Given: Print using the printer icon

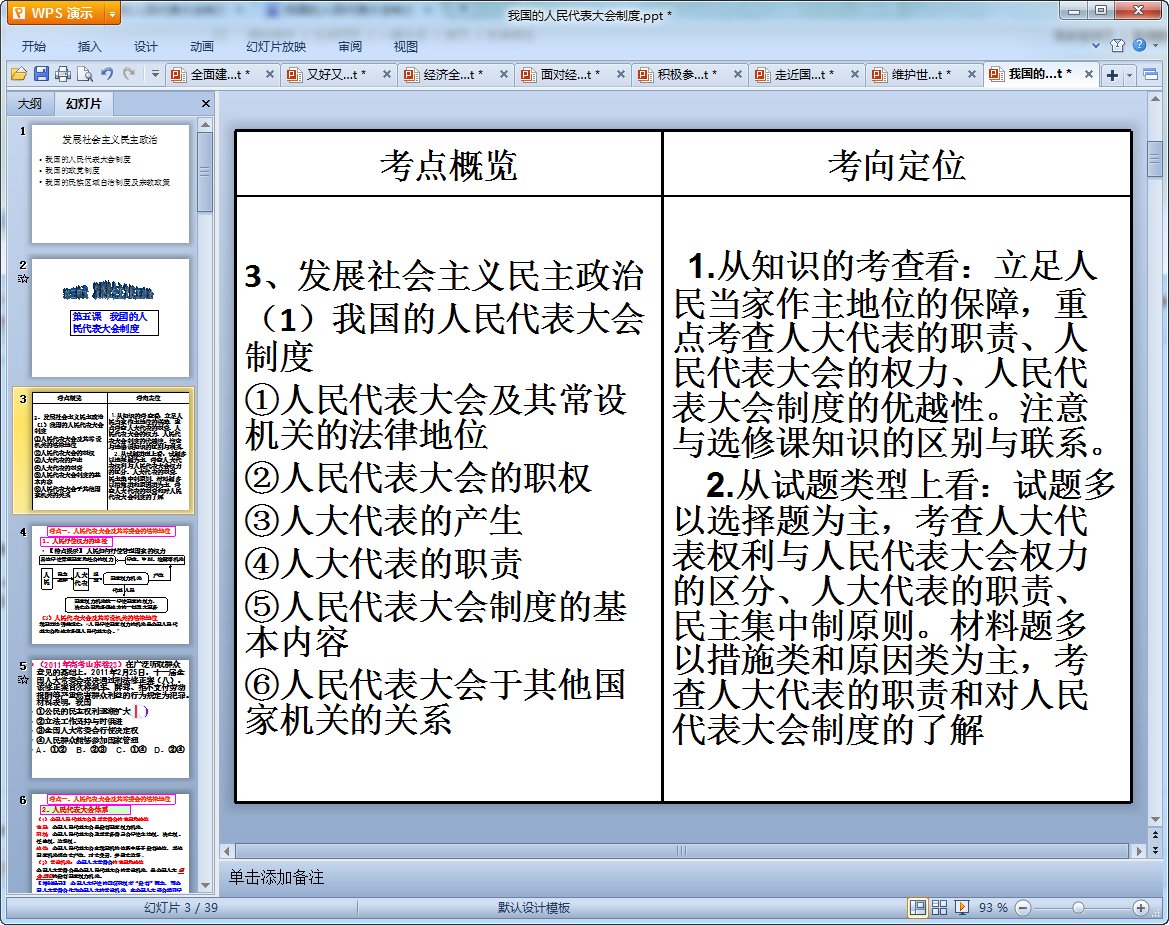Looking at the screenshot, I should click(x=63, y=74).
